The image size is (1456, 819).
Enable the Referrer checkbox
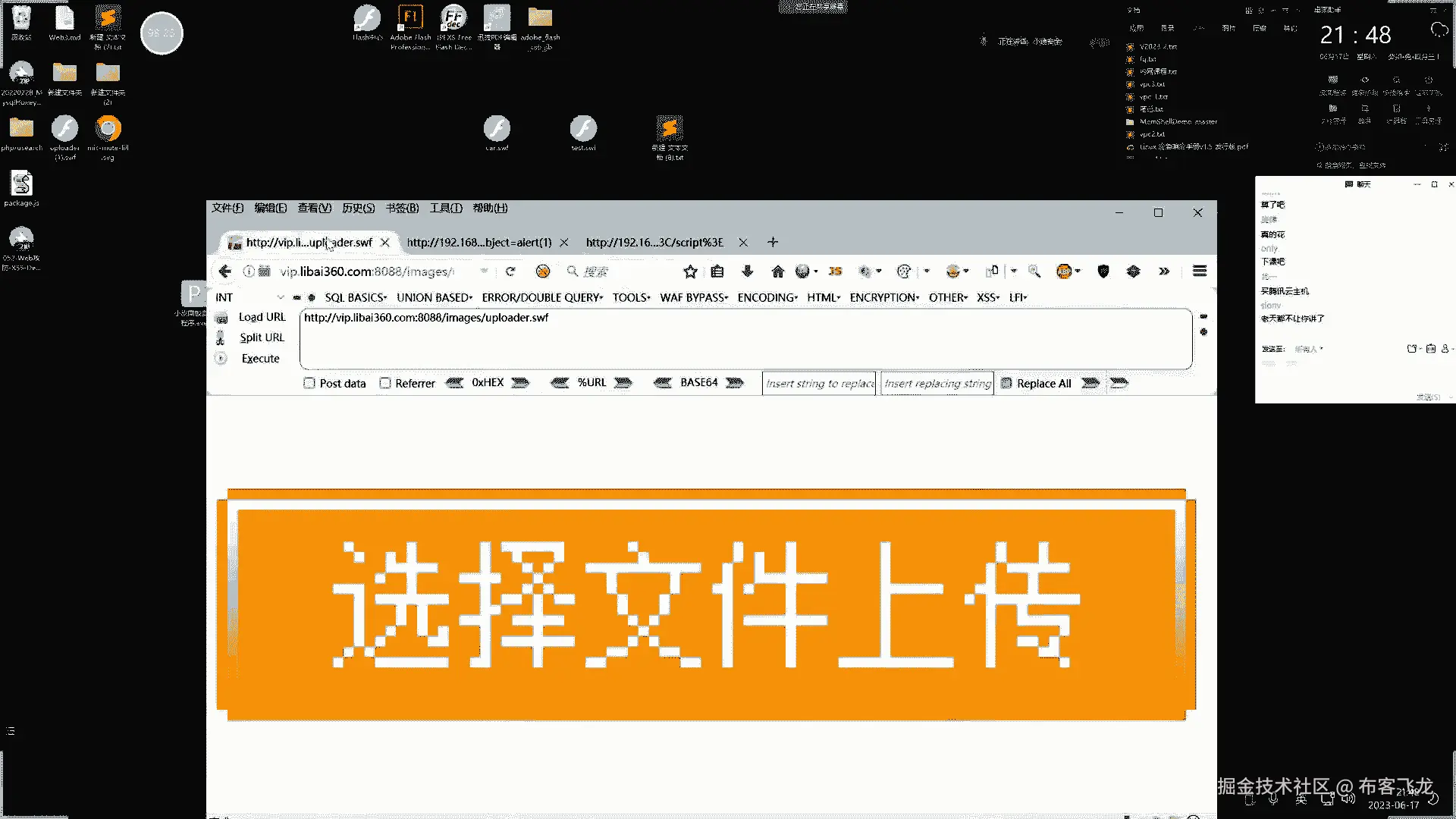385,383
